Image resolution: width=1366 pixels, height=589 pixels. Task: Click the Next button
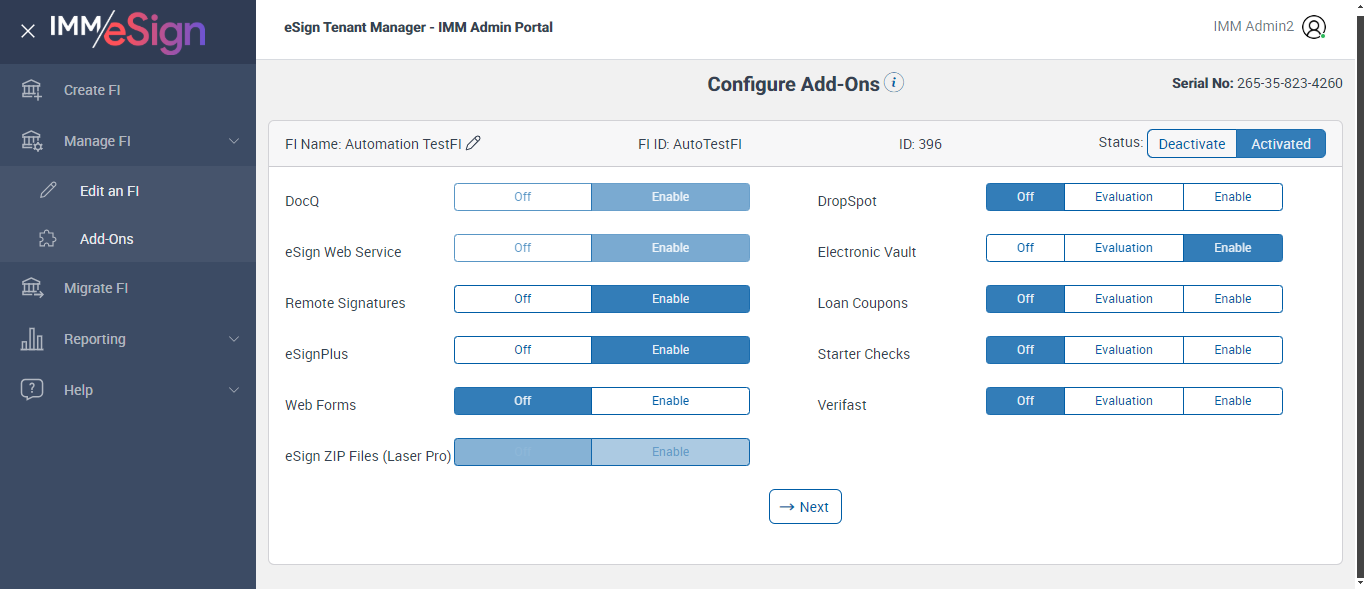pos(805,507)
